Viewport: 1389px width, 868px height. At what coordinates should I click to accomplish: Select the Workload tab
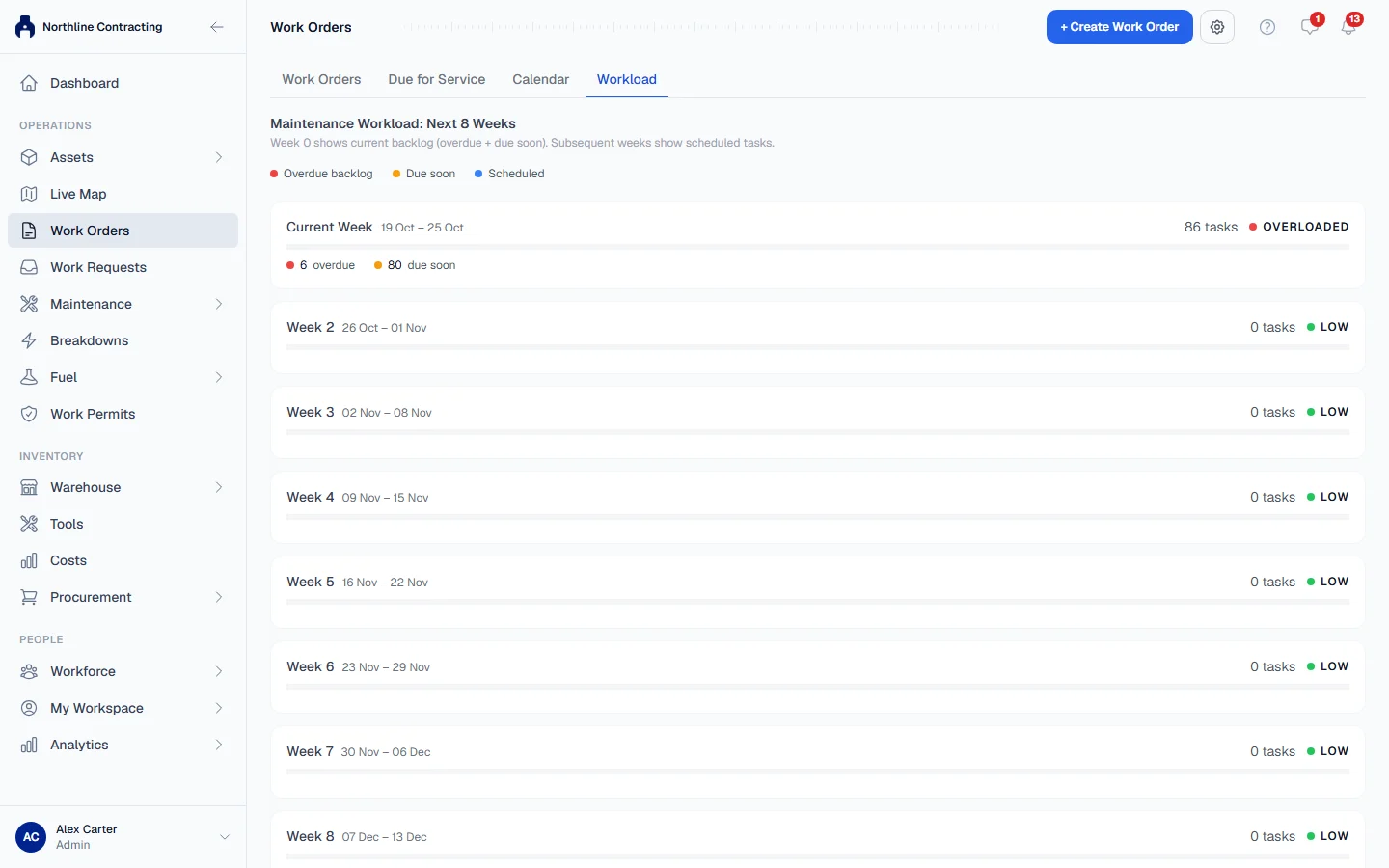[627, 79]
